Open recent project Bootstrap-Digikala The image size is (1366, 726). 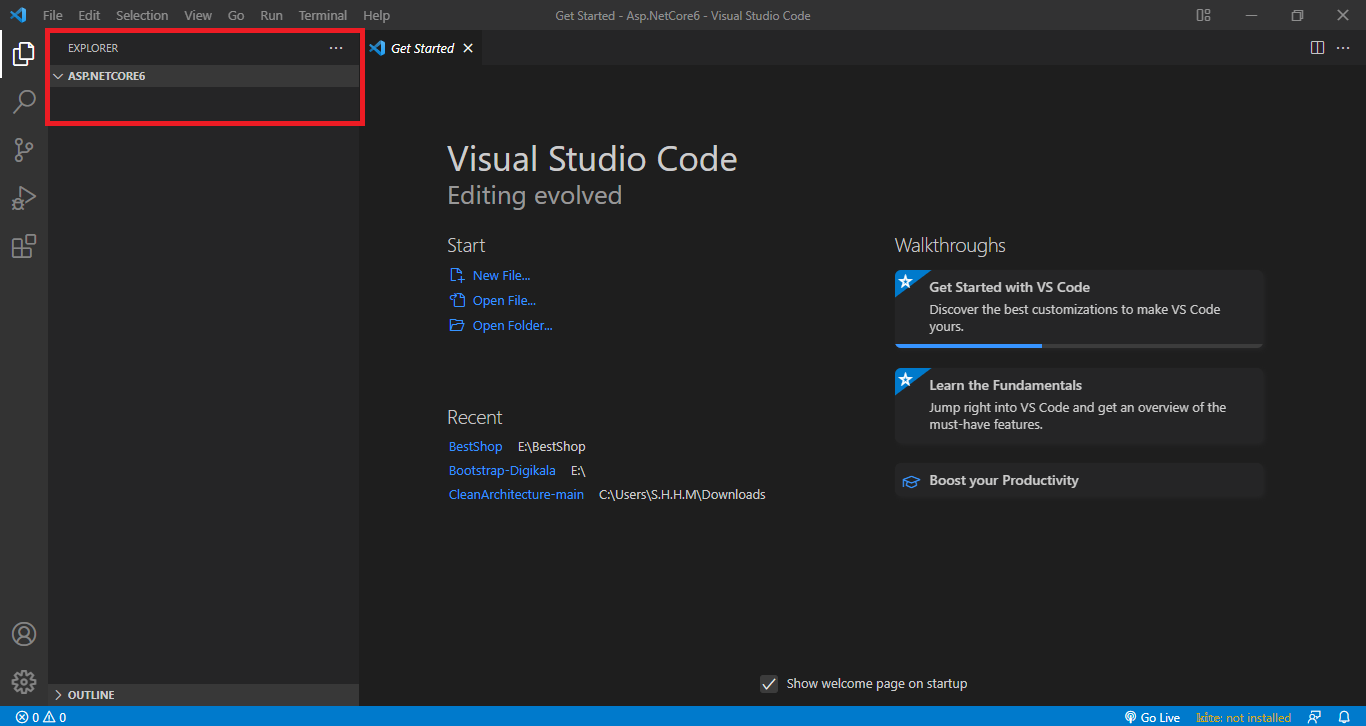click(502, 471)
